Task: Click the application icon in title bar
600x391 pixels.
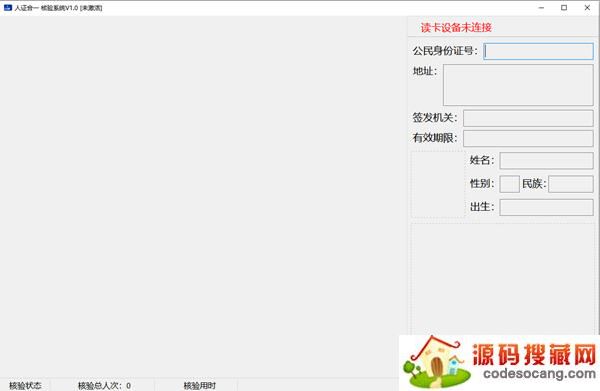Action: pyautogui.click(x=8, y=8)
